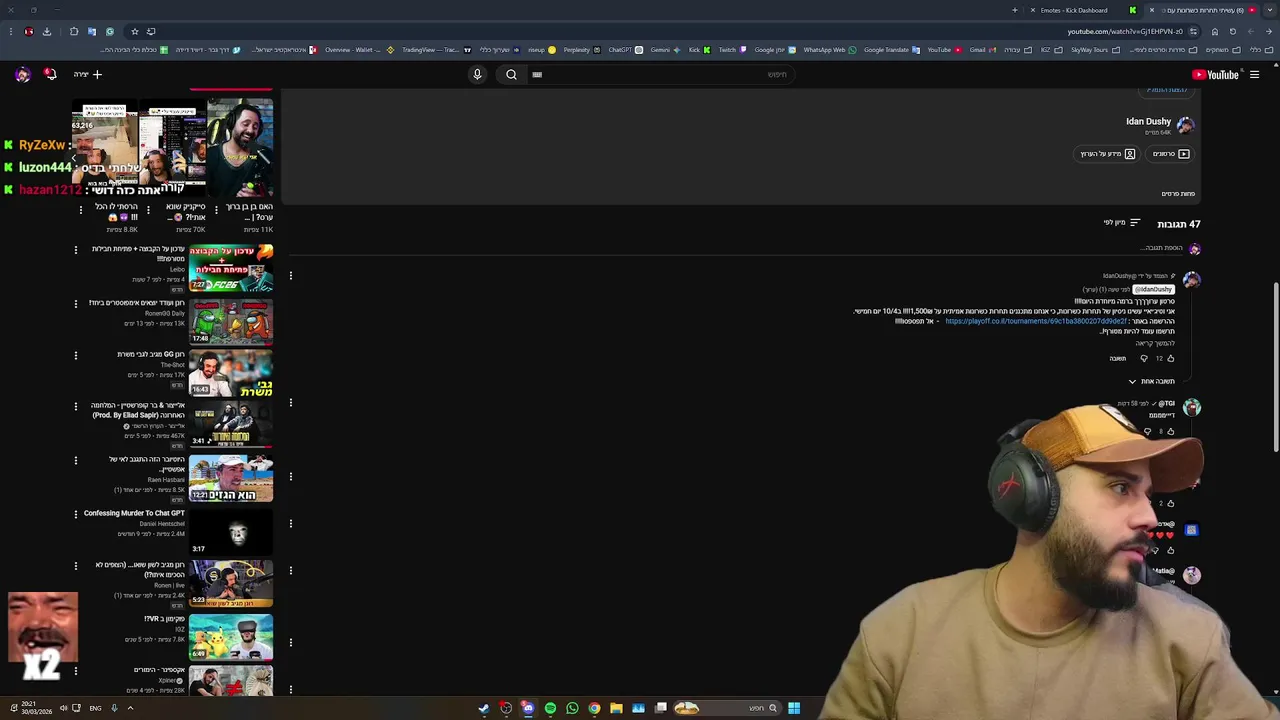Open the Google Translate bookmark
1280x720 pixels.
(x=892, y=49)
